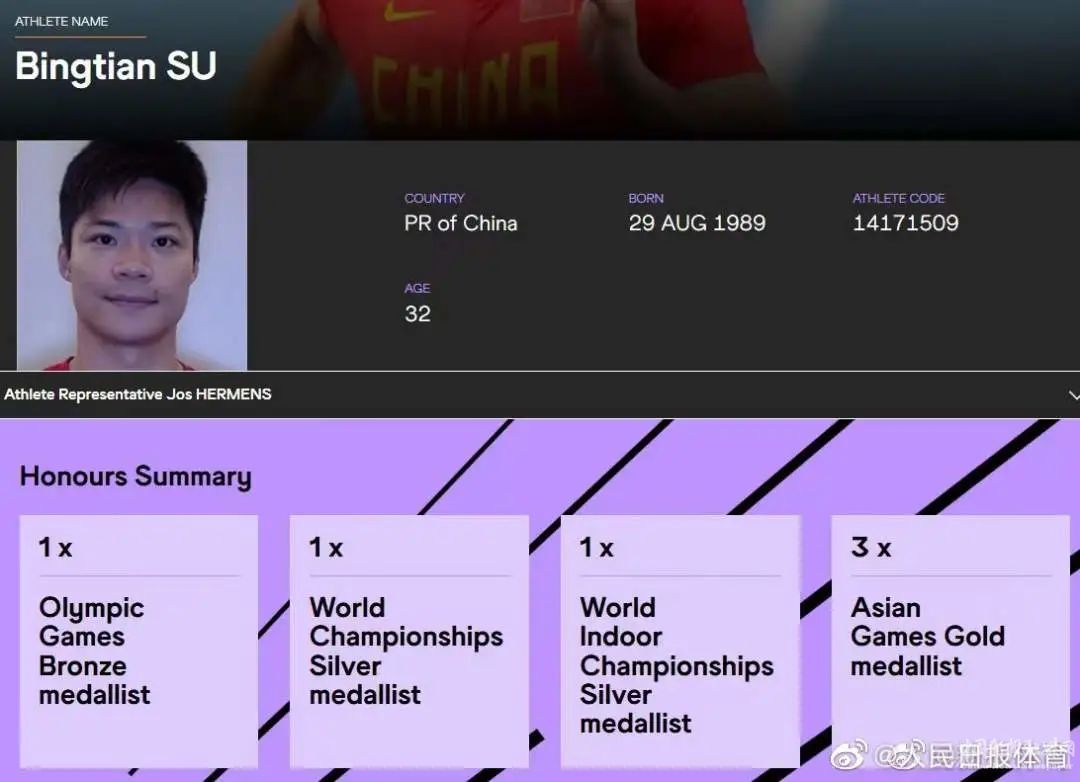Select the Olympic Games Bronze medallist card

[x=138, y=640]
